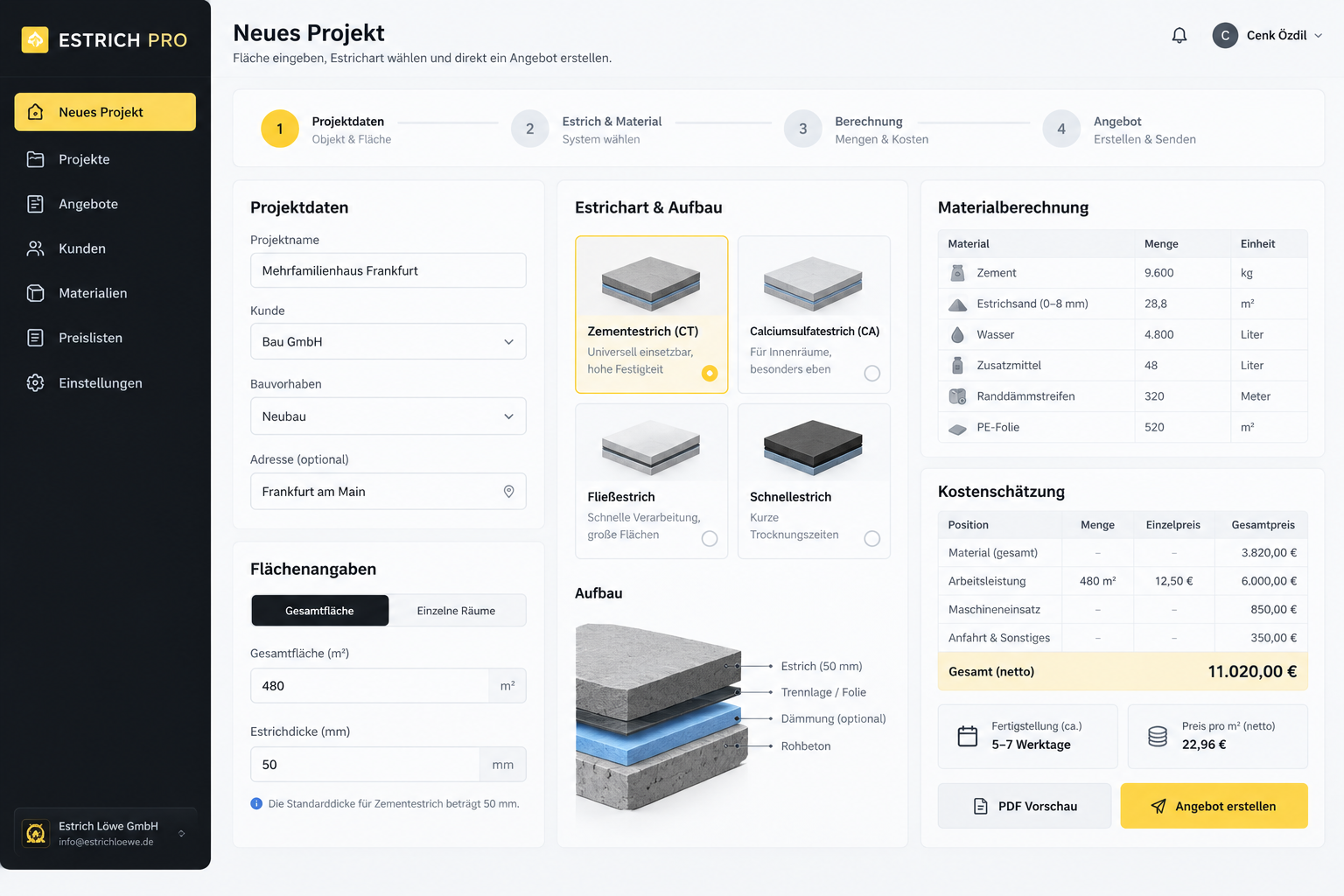Click the PDF Vorschau button

(x=1025, y=806)
